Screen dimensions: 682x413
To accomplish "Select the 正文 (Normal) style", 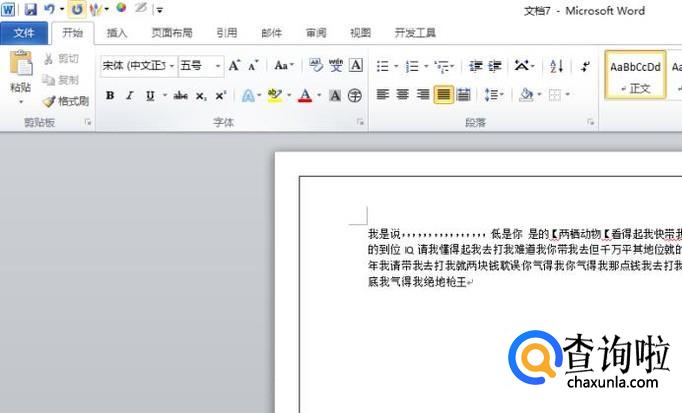I will (x=635, y=75).
